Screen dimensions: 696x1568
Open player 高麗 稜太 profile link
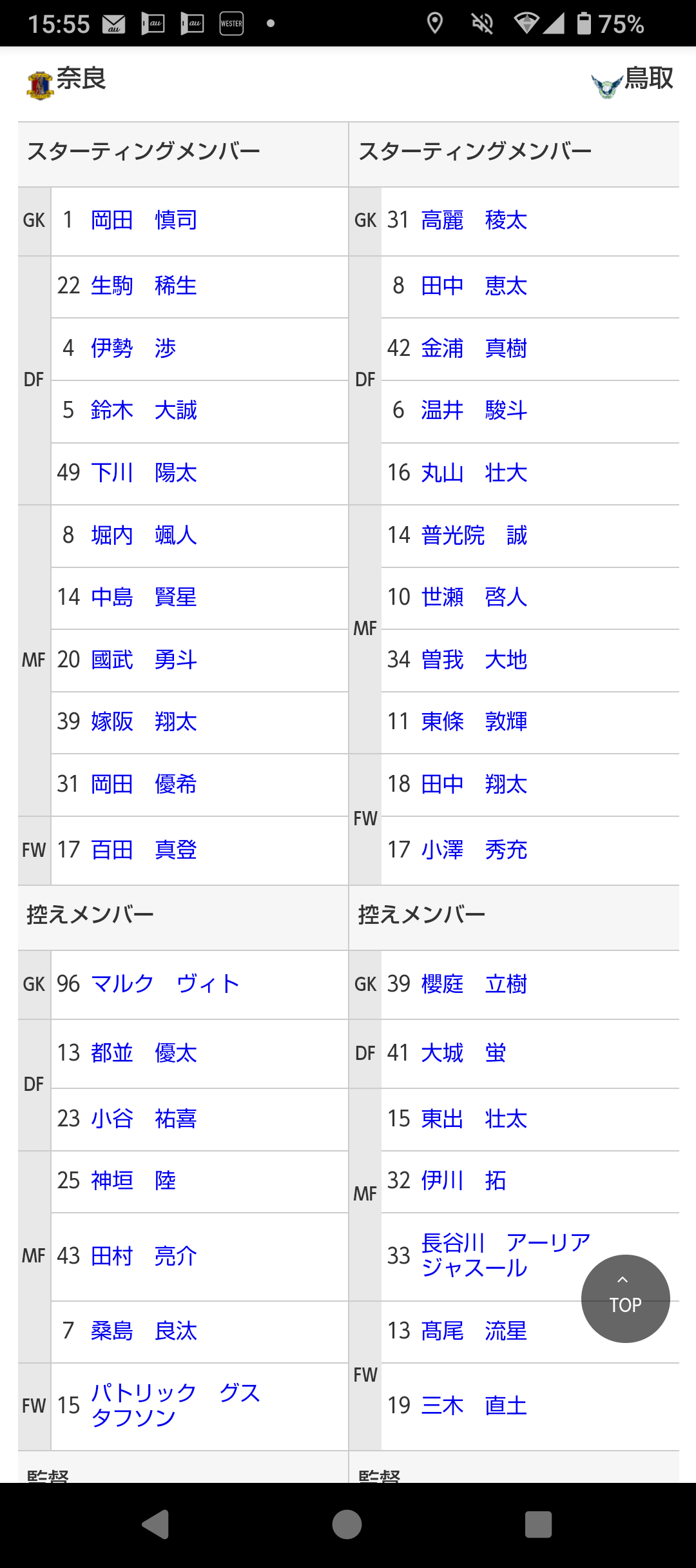coord(474,220)
